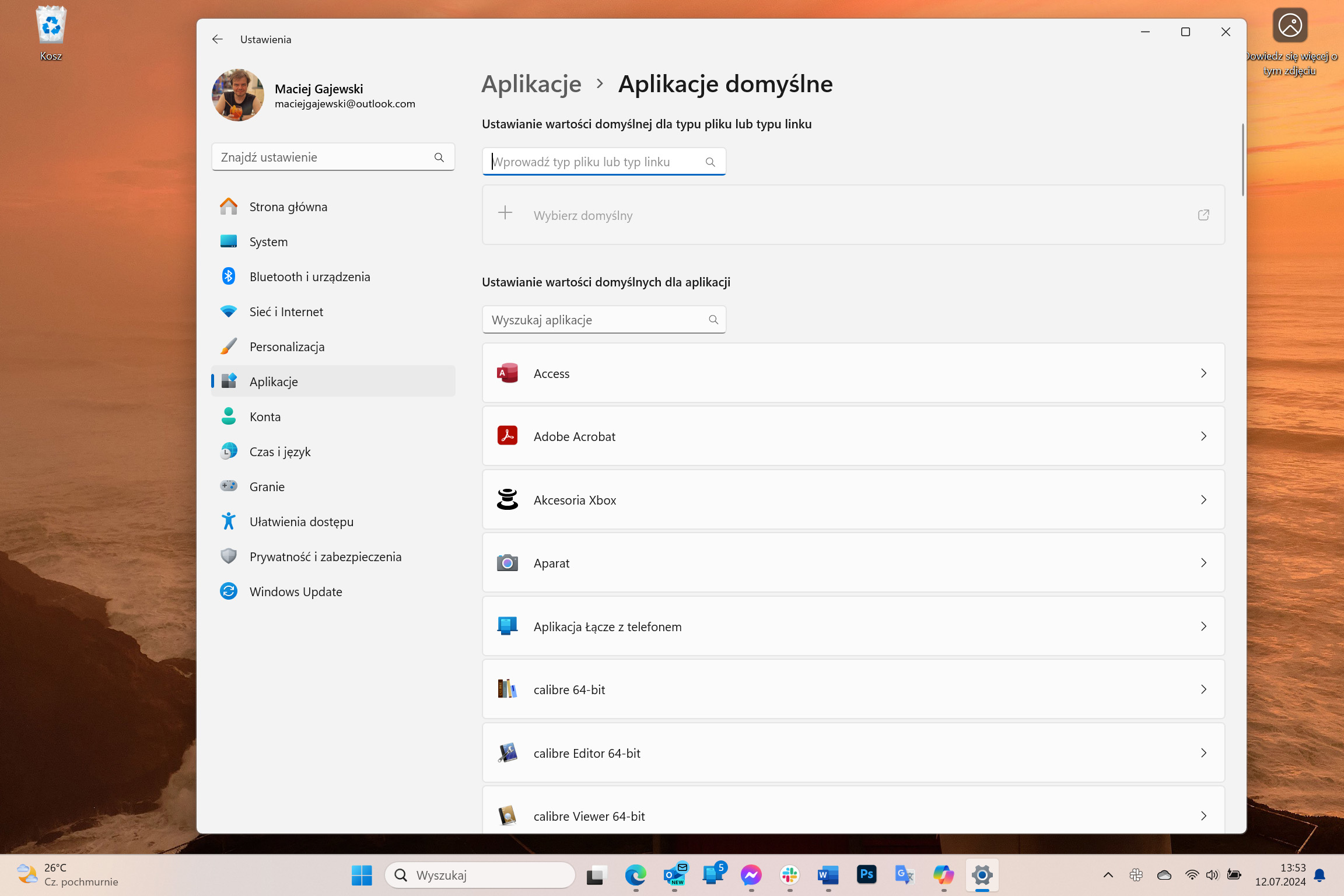Click the calibre Viewer 64-bit icon
1344x896 pixels.
508,815
